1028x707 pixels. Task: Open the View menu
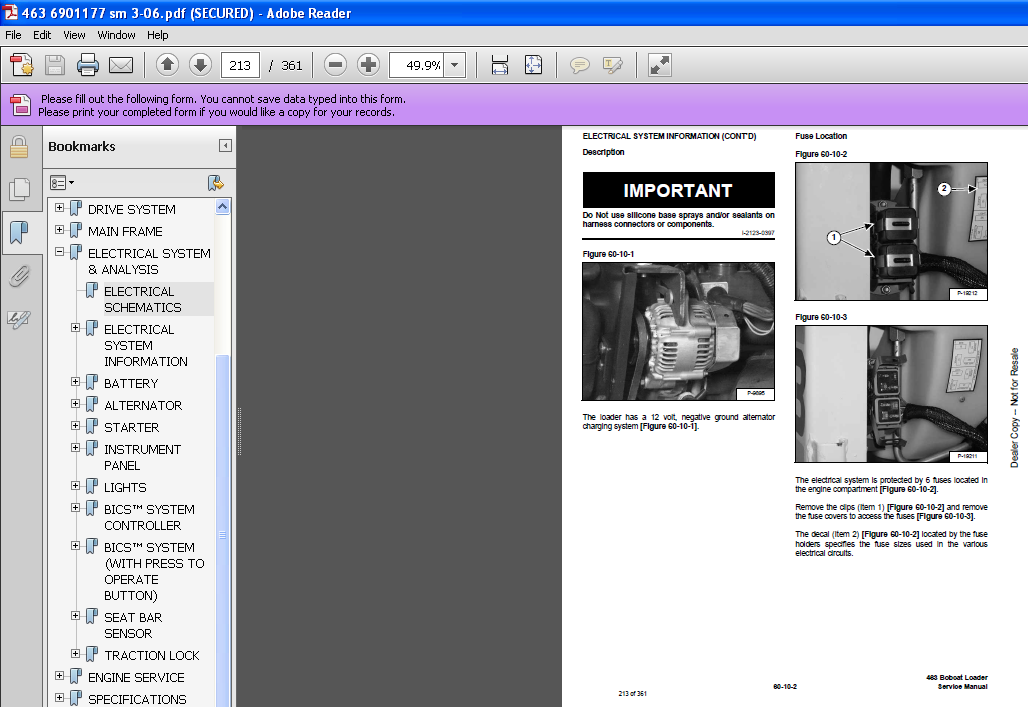tap(74, 35)
